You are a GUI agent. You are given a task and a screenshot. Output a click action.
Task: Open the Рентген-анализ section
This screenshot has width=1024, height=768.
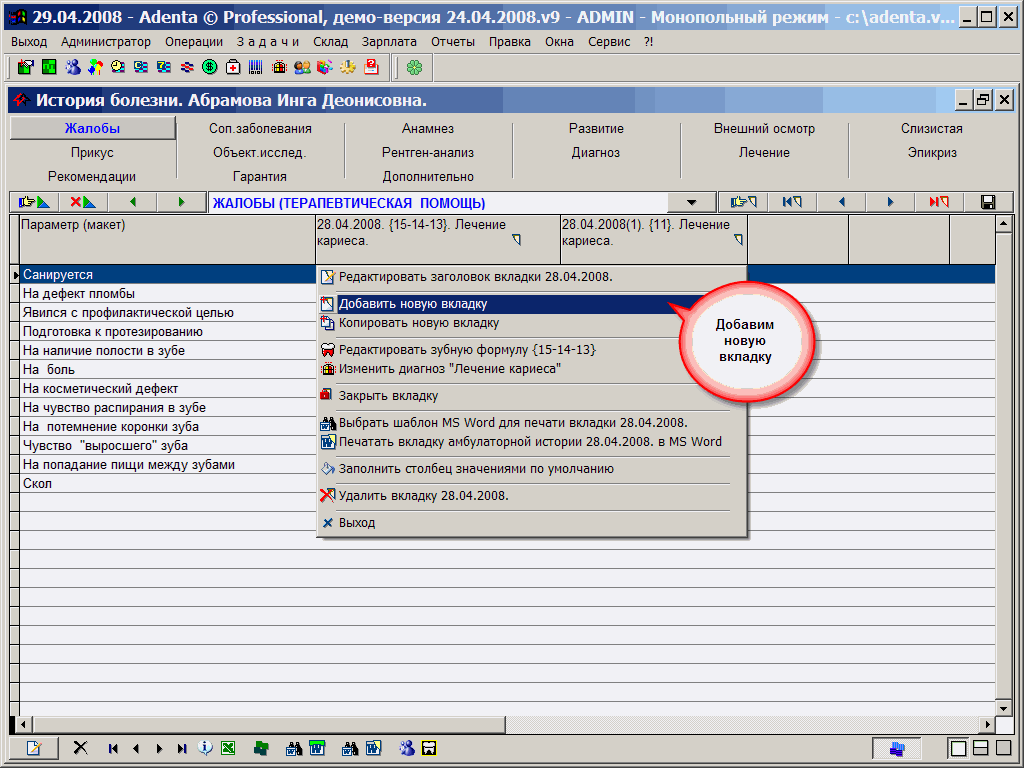[428, 153]
